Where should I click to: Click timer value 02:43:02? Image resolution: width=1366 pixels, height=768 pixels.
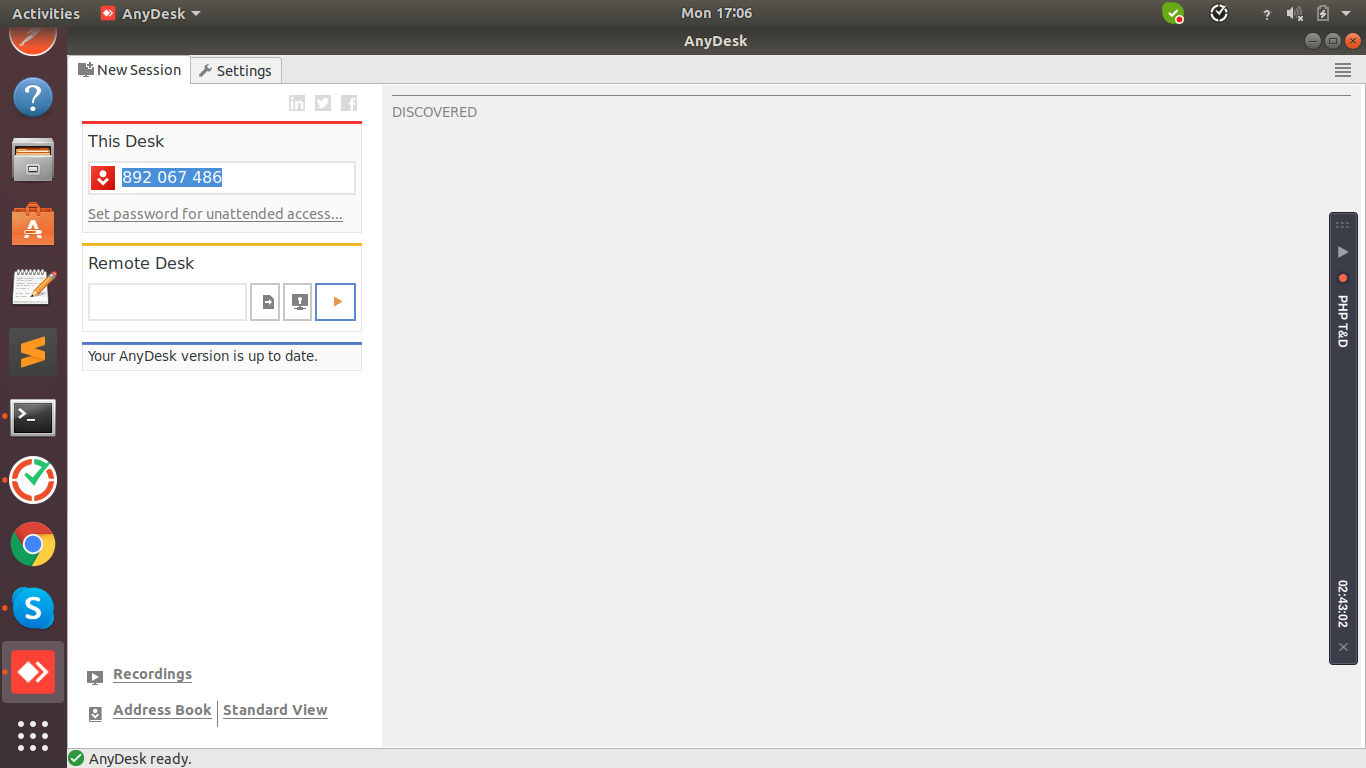1343,603
